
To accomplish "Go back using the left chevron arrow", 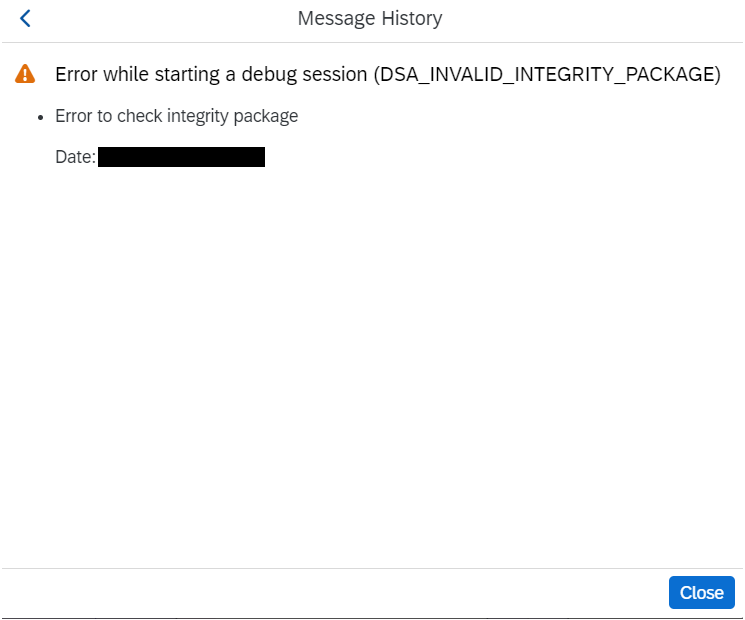I will click(25, 19).
